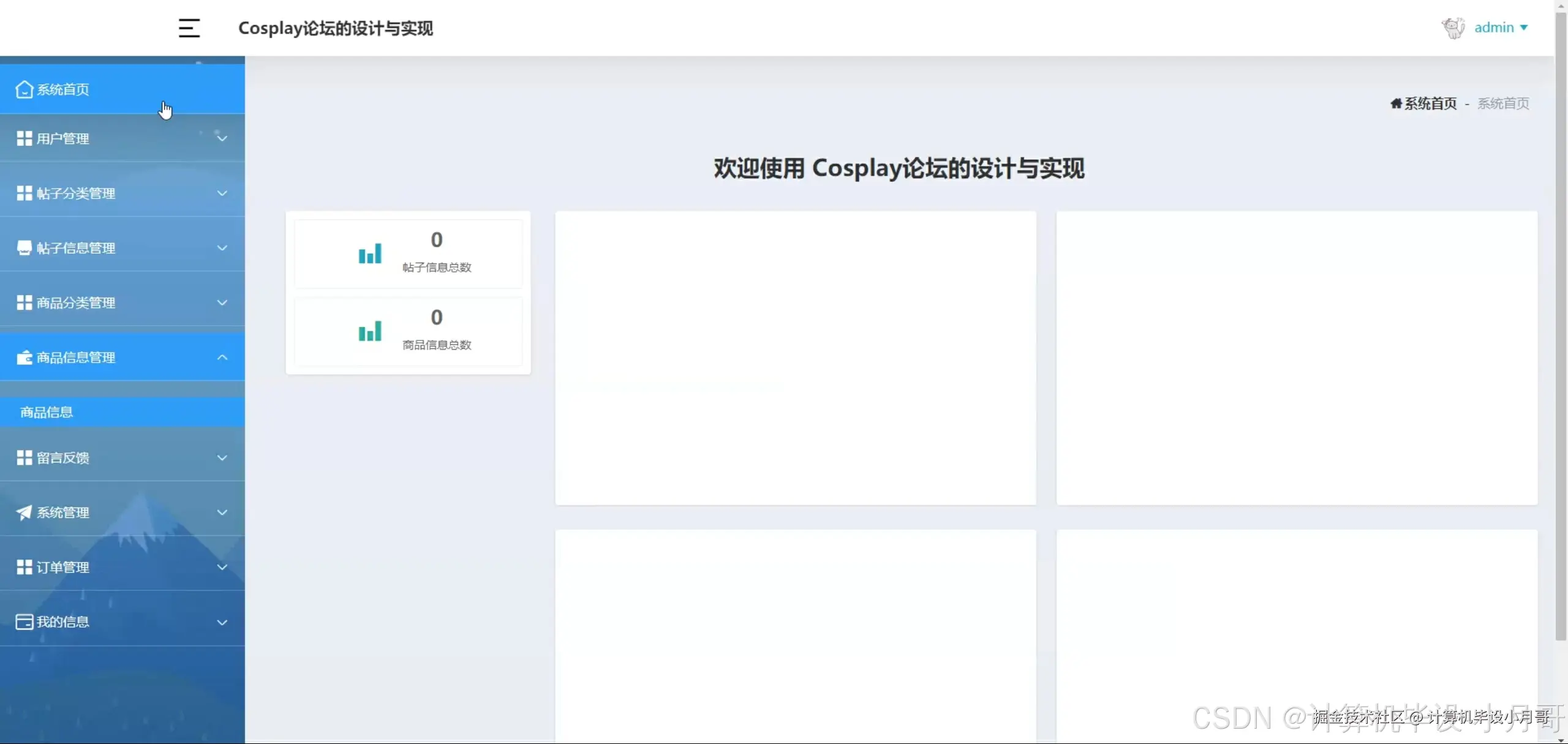Click the hamburger menu icon in header
1568x744 pixels.
point(189,28)
